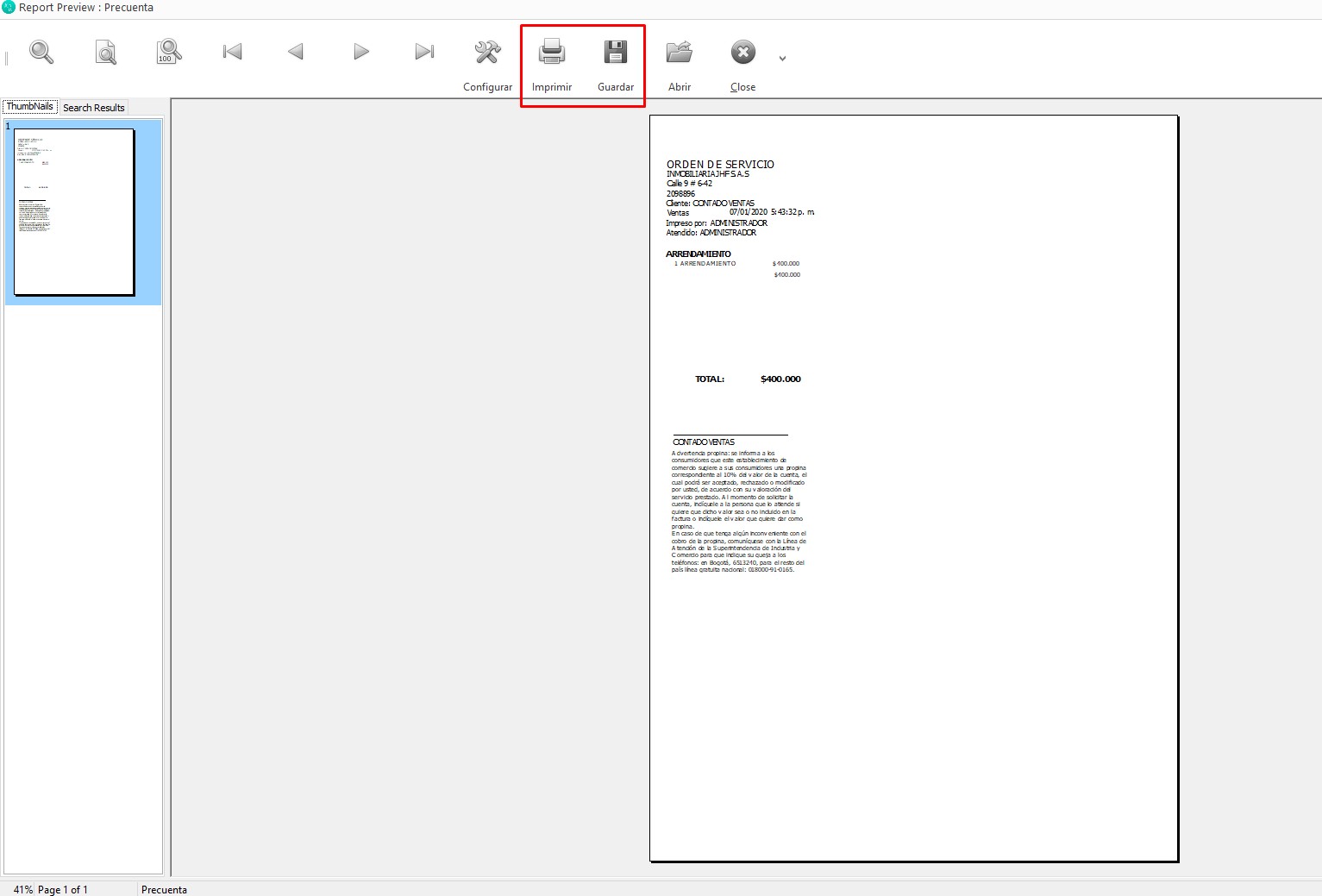Switch to the Search Results tab
The image size is (1322, 896).
[93, 108]
